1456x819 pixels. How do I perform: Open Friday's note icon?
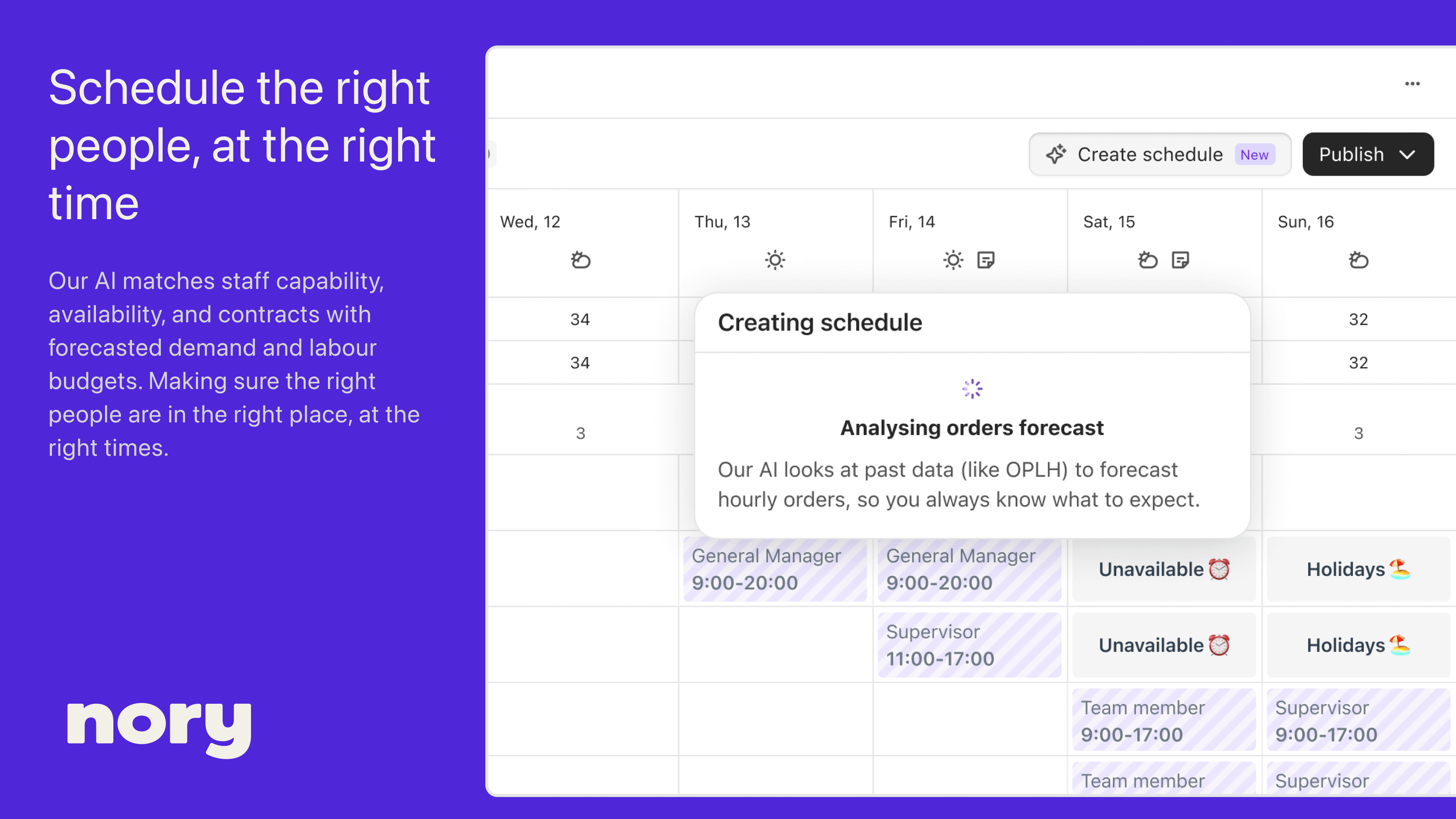986,260
